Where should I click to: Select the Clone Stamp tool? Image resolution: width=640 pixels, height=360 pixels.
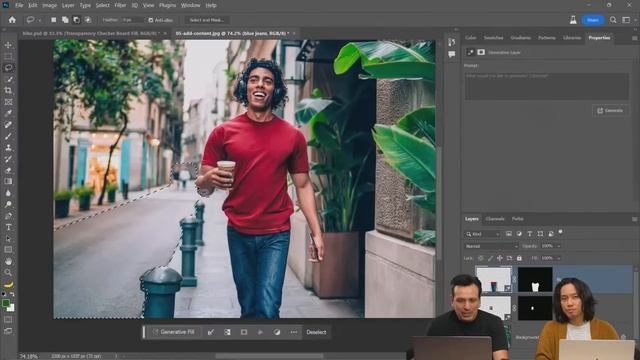tap(8, 147)
